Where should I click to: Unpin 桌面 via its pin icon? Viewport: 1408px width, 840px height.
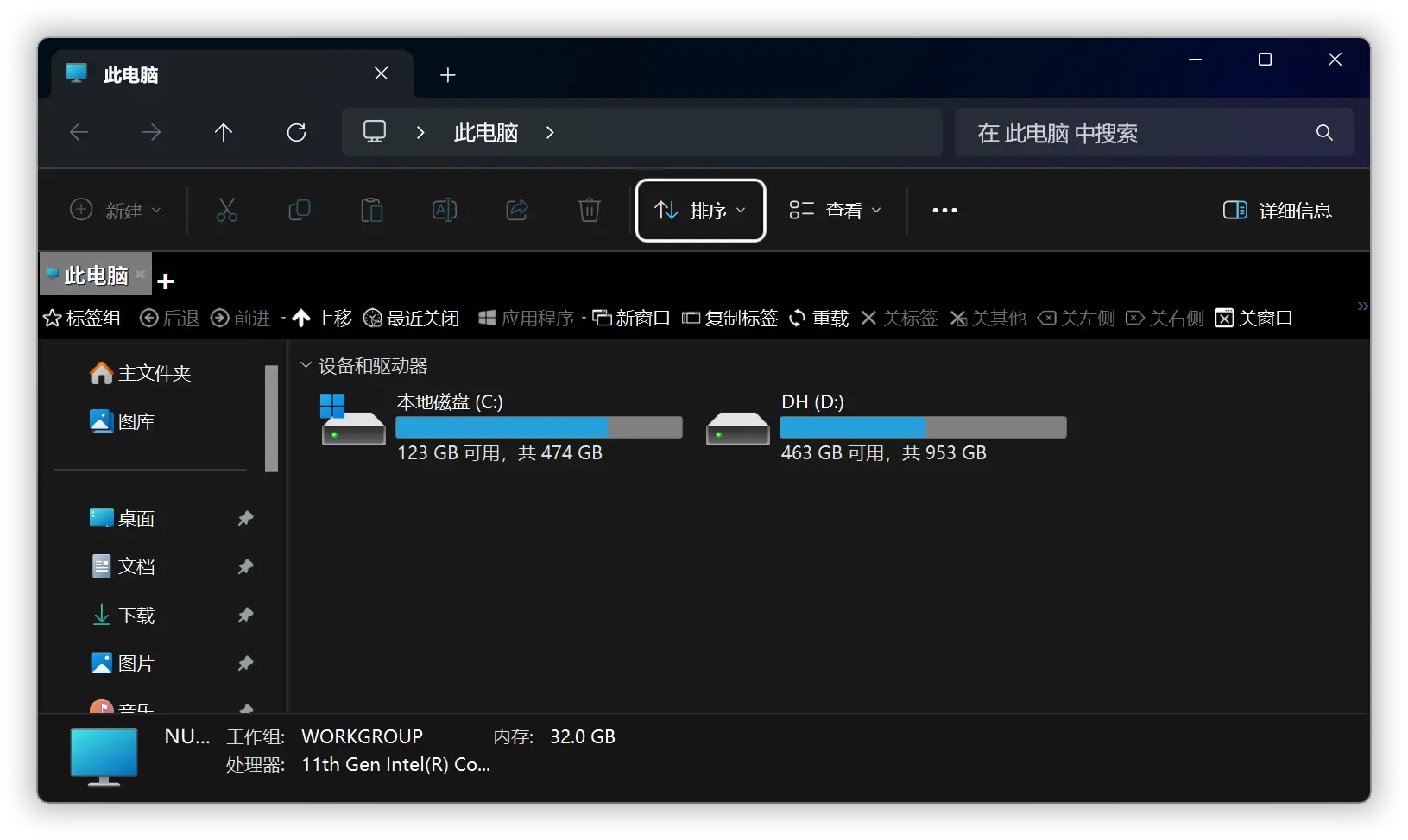click(245, 518)
